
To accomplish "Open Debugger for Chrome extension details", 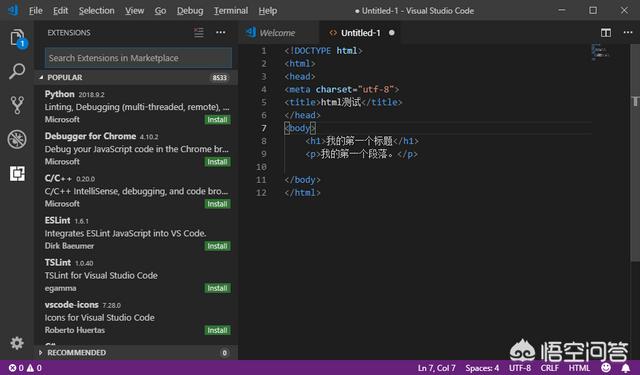I will pyautogui.click(x=136, y=149).
